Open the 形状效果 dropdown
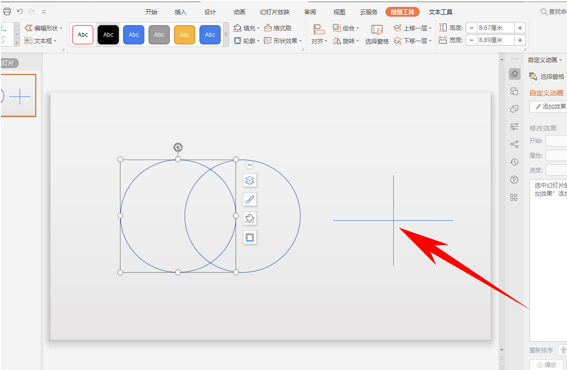 [283, 41]
